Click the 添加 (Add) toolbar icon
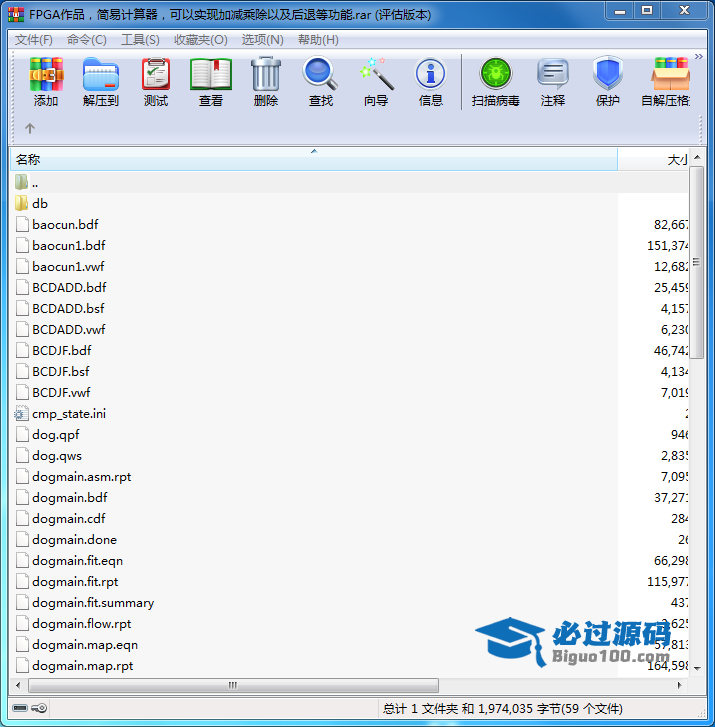 pos(46,74)
